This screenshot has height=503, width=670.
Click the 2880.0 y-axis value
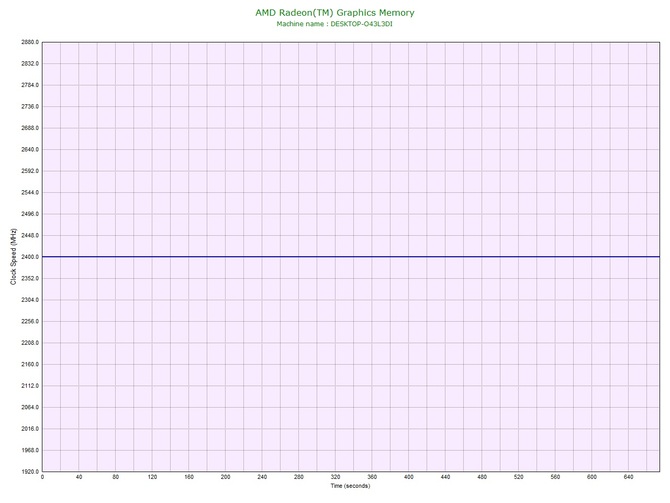point(30,42)
